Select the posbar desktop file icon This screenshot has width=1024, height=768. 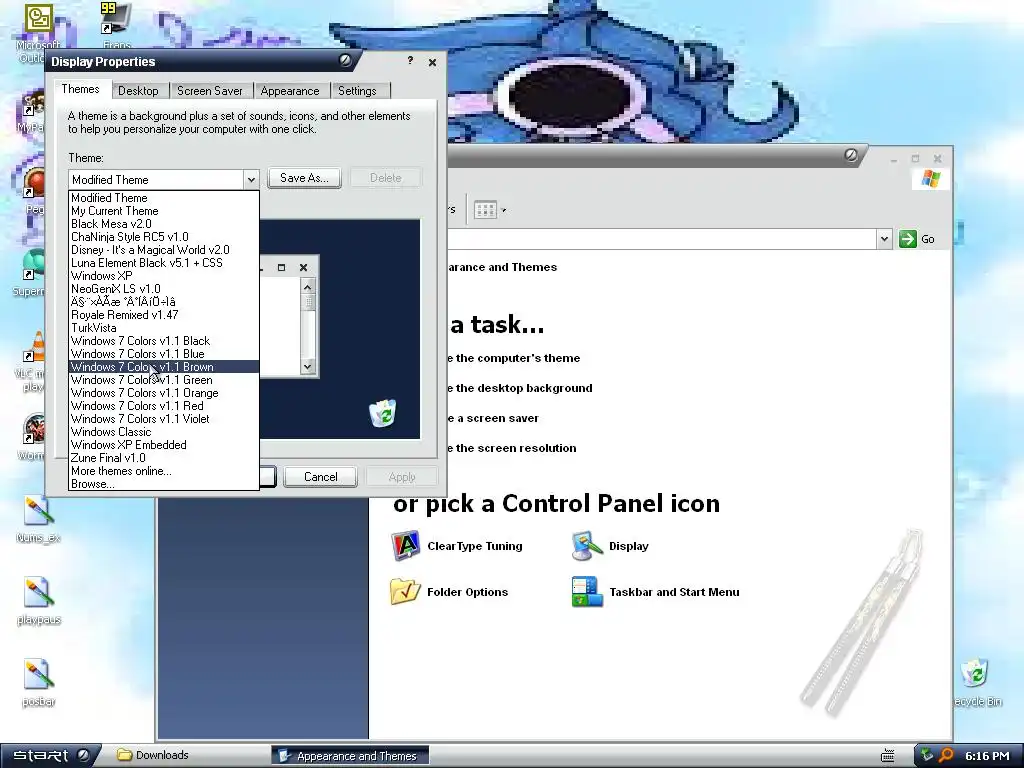[38, 675]
